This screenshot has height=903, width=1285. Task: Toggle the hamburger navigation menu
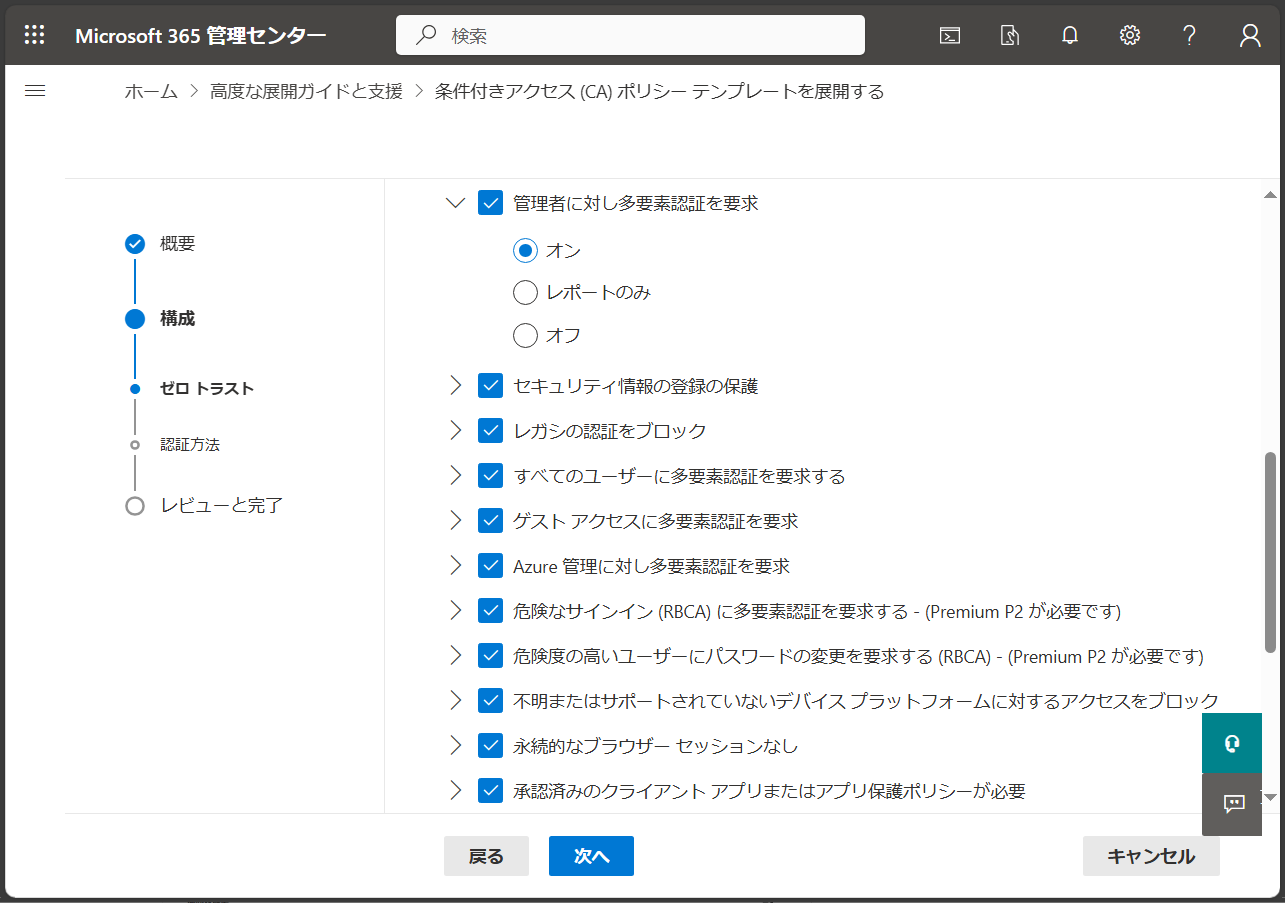pyautogui.click(x=35, y=91)
